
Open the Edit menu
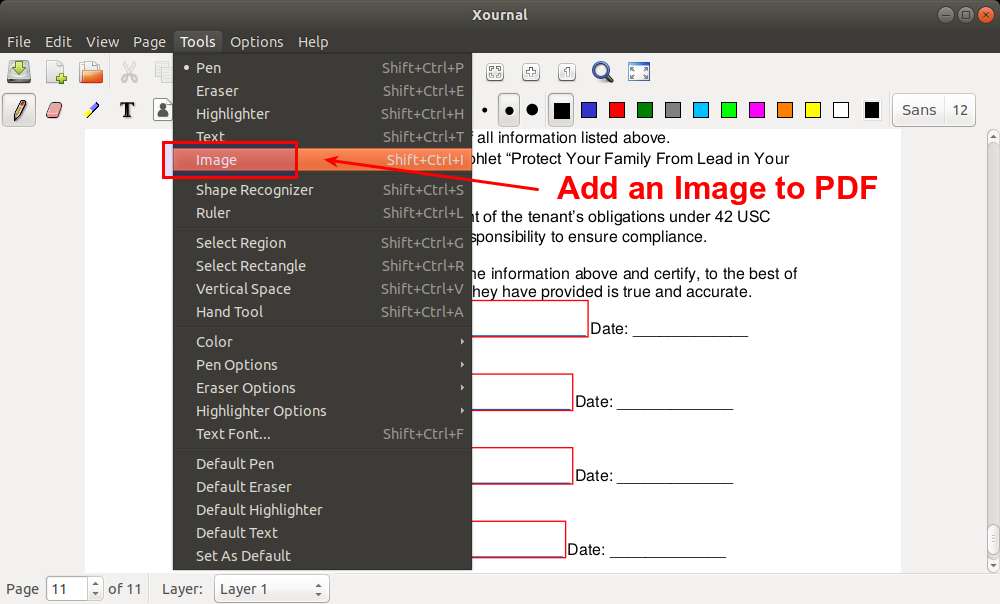click(x=58, y=41)
